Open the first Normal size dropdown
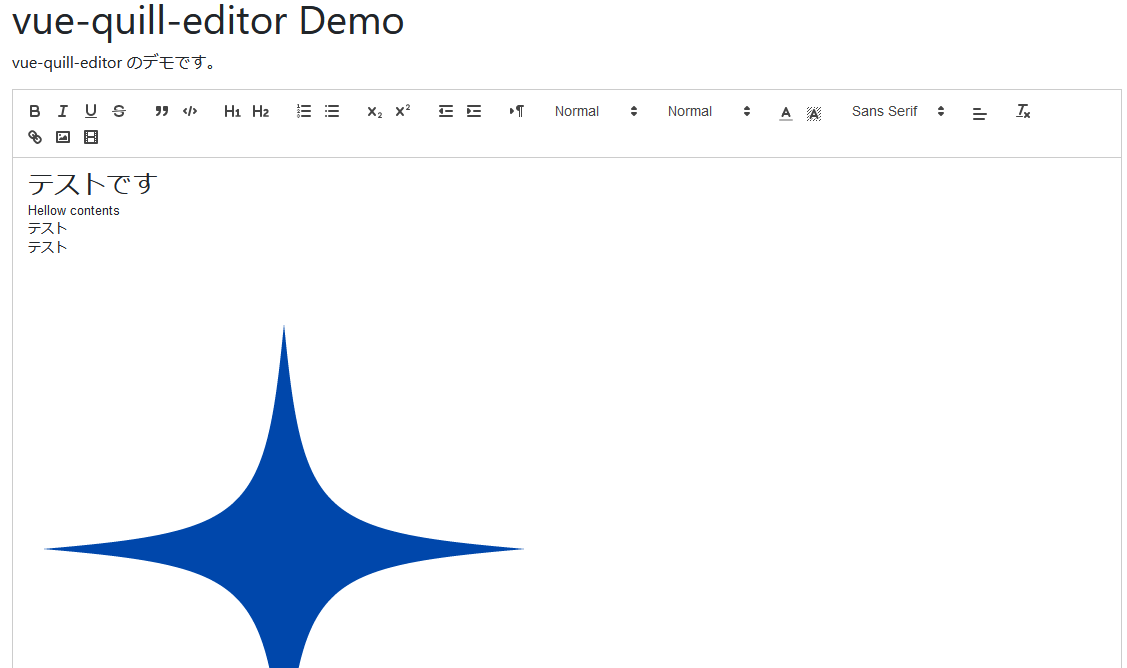1127x668 pixels. (x=596, y=111)
